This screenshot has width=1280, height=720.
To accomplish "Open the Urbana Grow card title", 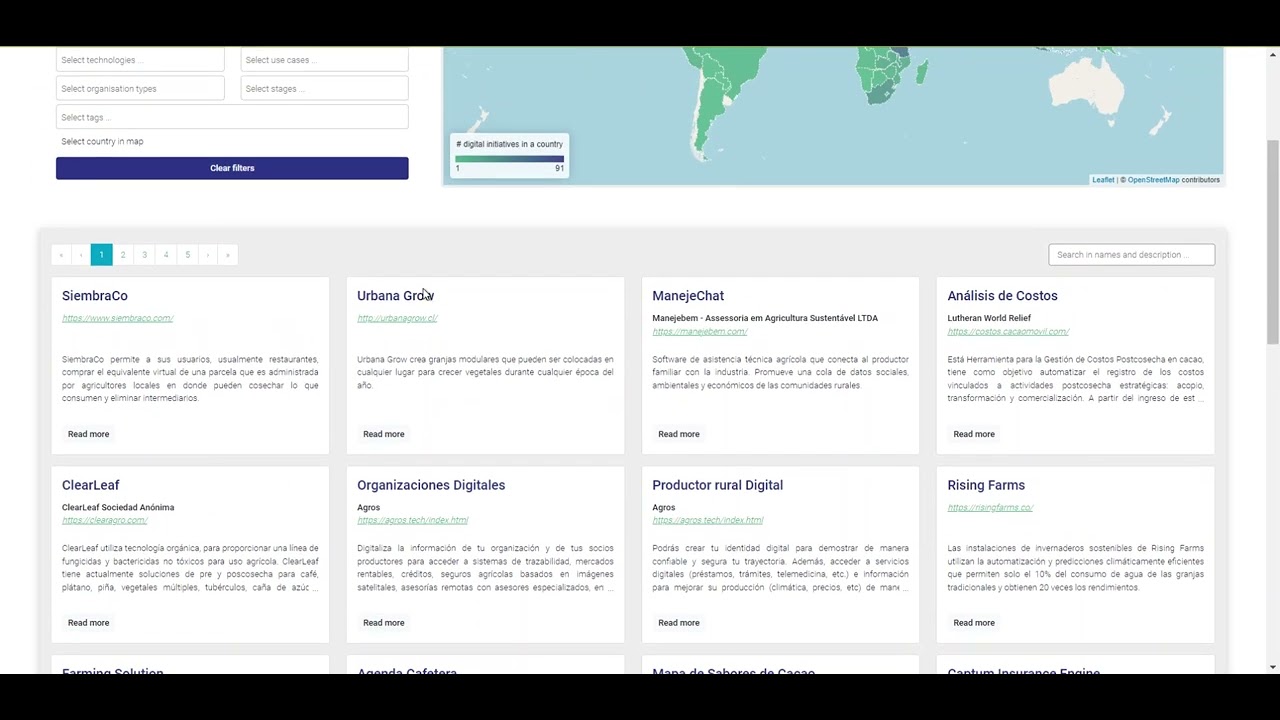I will pyautogui.click(x=395, y=296).
